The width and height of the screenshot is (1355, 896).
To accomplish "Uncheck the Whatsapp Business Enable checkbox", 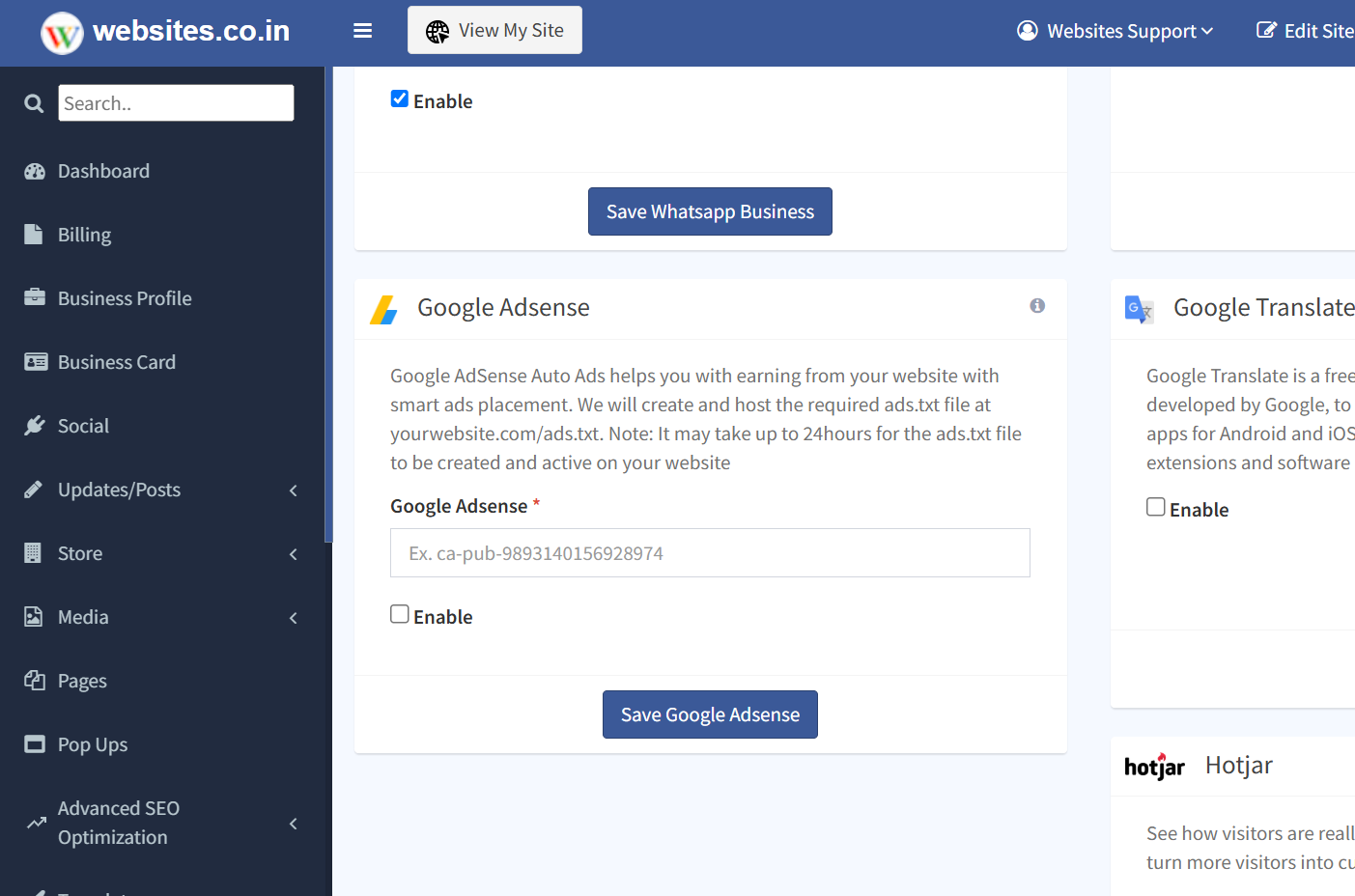I will pos(400,98).
